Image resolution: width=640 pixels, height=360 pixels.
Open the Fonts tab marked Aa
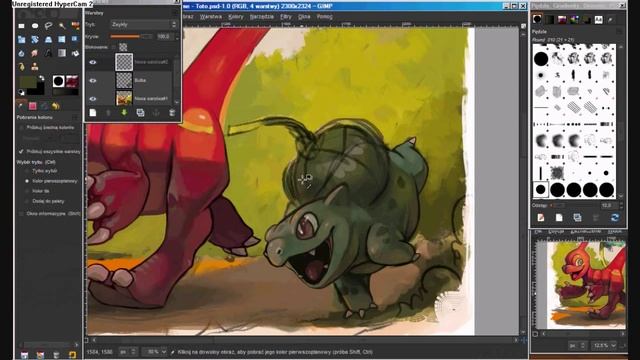point(598,19)
